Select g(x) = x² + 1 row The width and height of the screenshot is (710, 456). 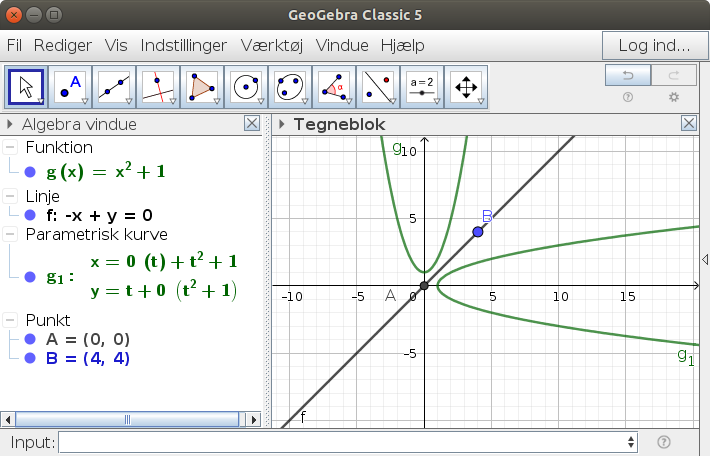106,172
